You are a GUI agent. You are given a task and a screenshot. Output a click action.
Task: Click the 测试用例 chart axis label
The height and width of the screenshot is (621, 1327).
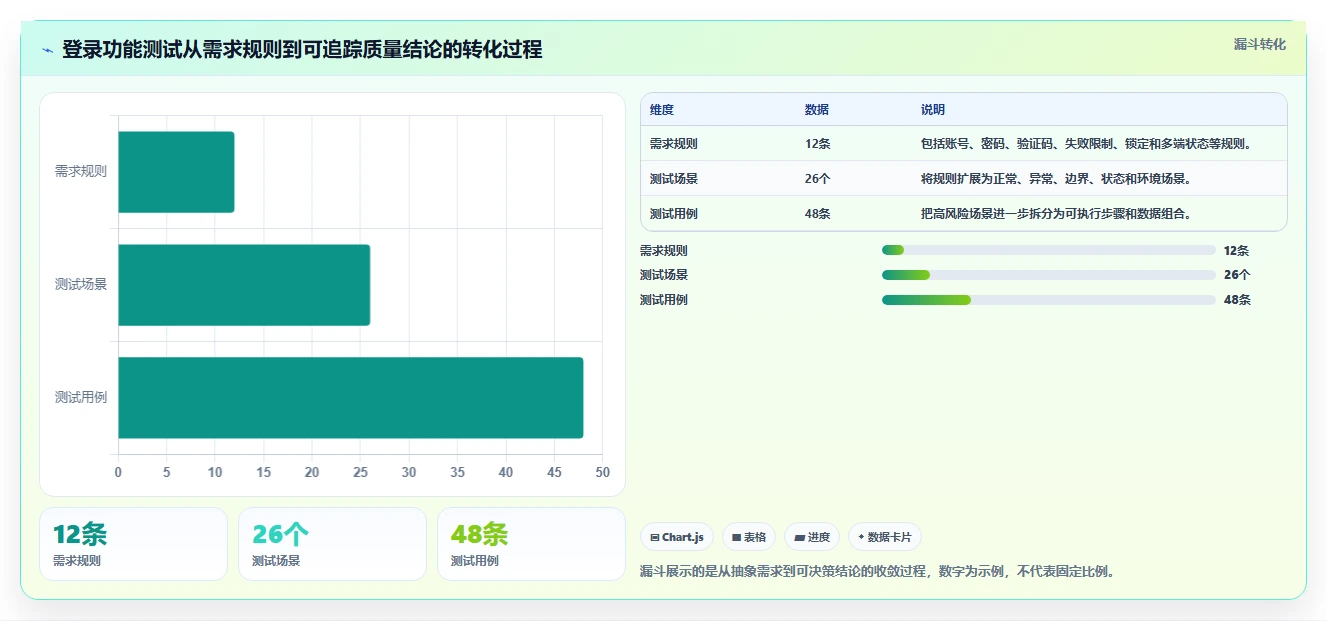click(81, 398)
